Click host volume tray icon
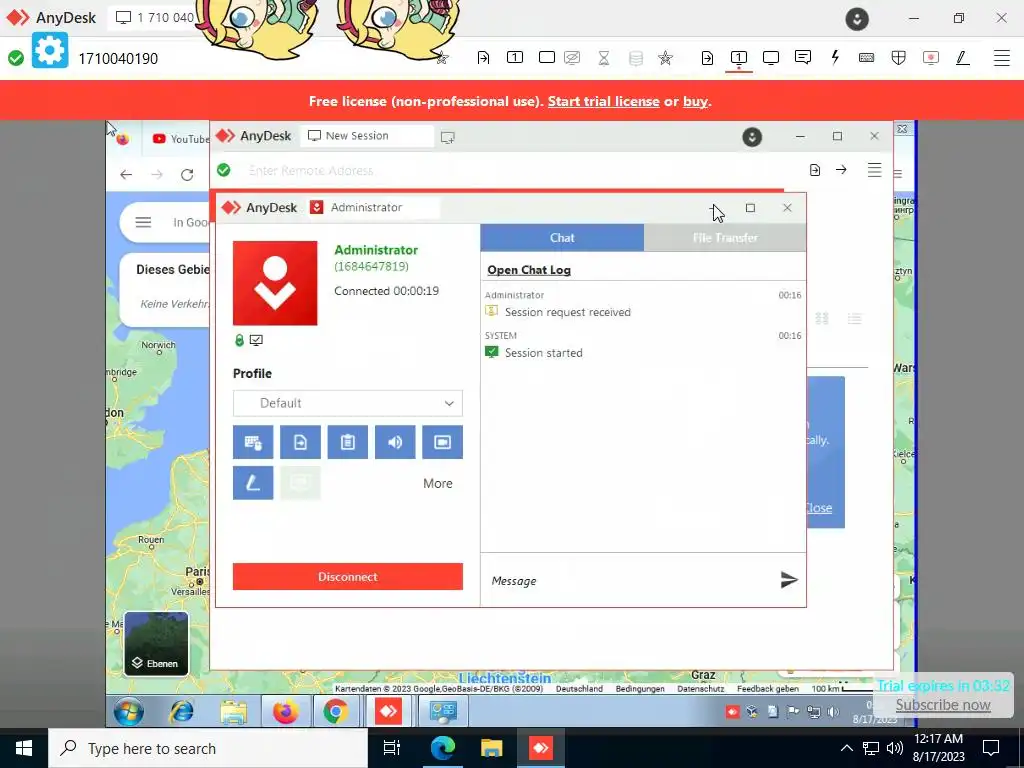The height and width of the screenshot is (768, 1024). pos(895,748)
